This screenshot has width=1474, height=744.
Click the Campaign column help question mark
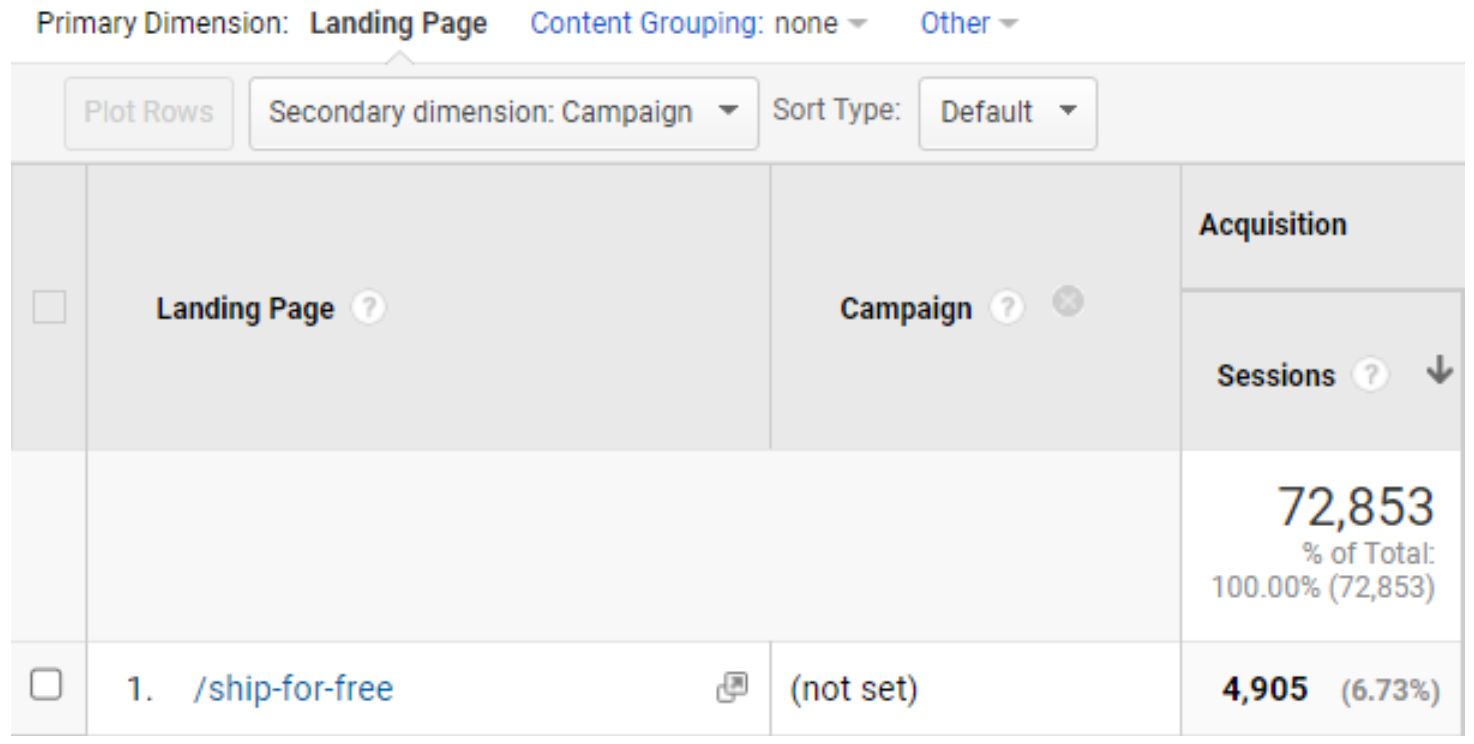click(1009, 308)
